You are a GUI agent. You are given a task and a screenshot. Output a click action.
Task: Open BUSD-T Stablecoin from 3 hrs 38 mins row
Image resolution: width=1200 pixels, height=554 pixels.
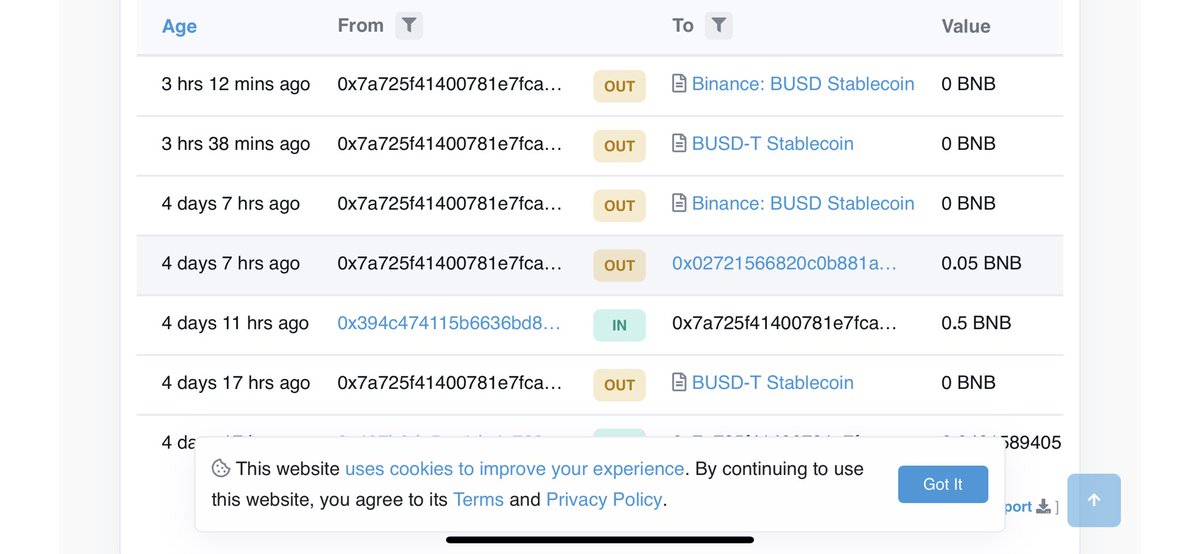pyautogui.click(x=773, y=144)
